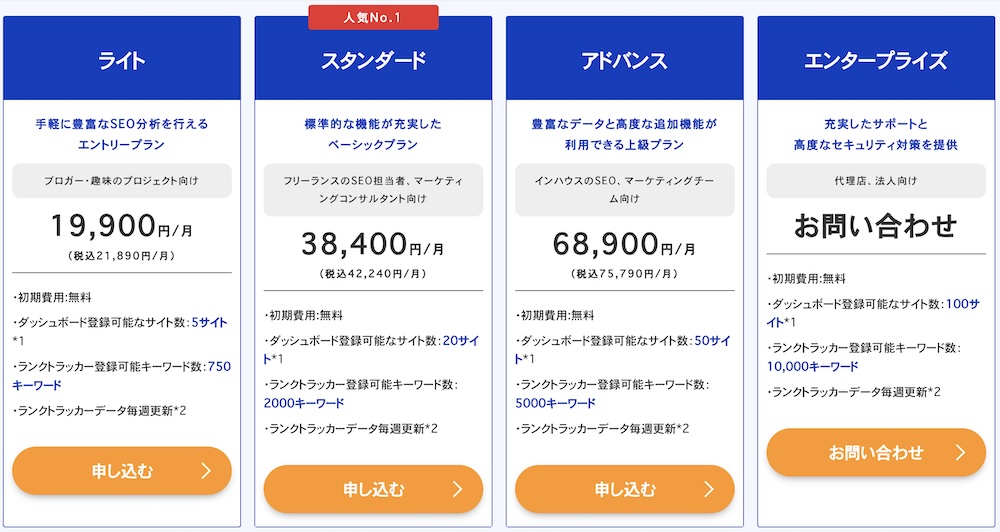Click the 19,900円/月 price text
1000x532 pixels.
pyautogui.click(x=122, y=226)
